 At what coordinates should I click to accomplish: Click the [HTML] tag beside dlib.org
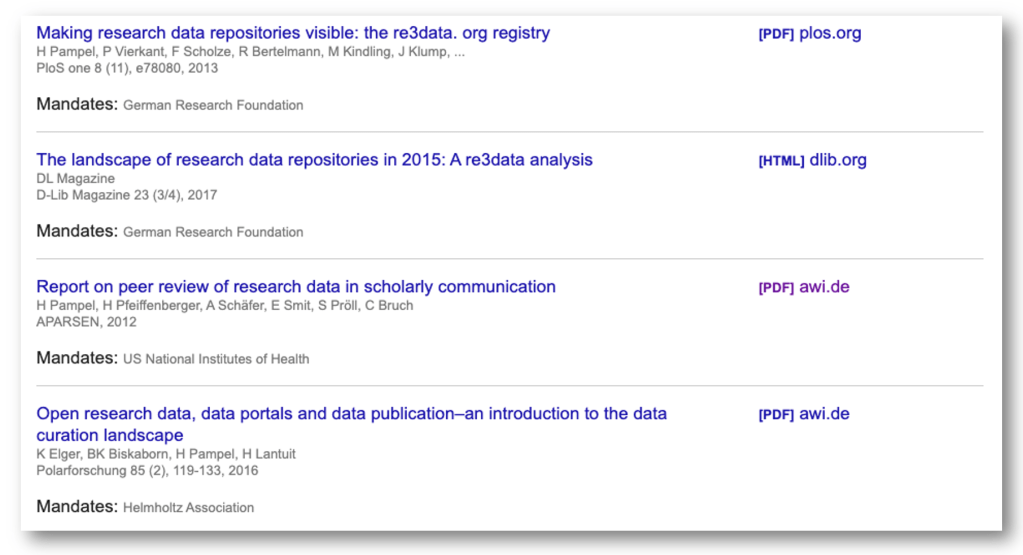(781, 161)
